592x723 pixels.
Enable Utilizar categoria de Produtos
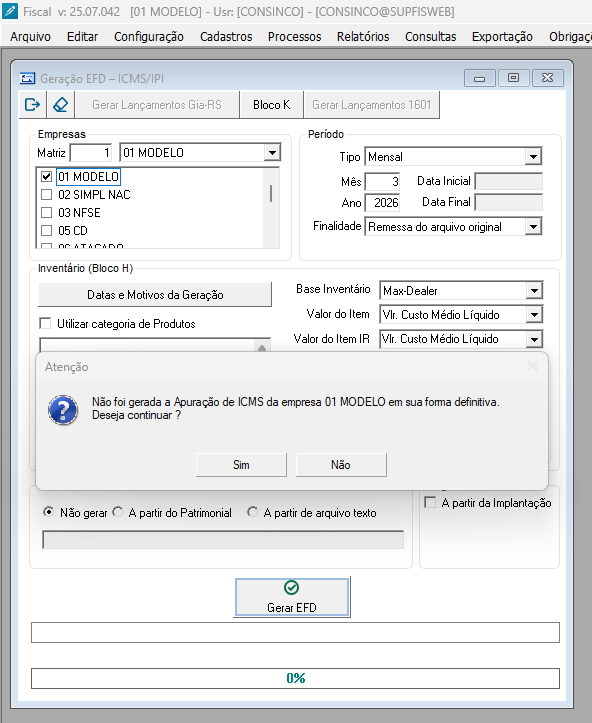click(x=45, y=324)
